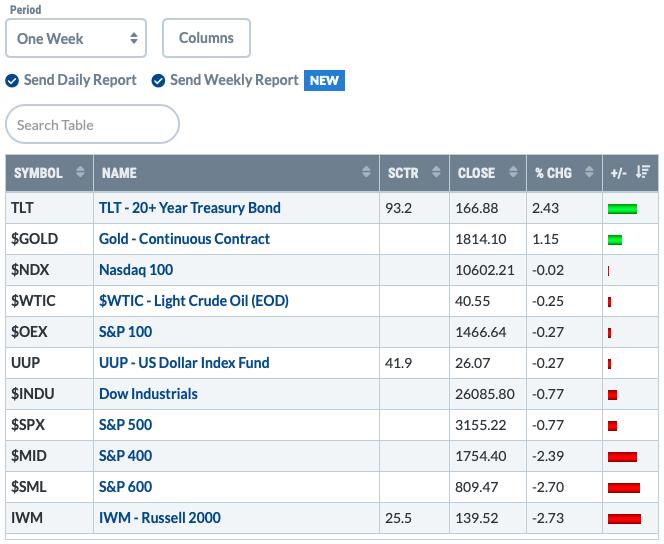This screenshot has height=544, width=664.
Task: Click close value 166.88
Action: click(x=477, y=208)
